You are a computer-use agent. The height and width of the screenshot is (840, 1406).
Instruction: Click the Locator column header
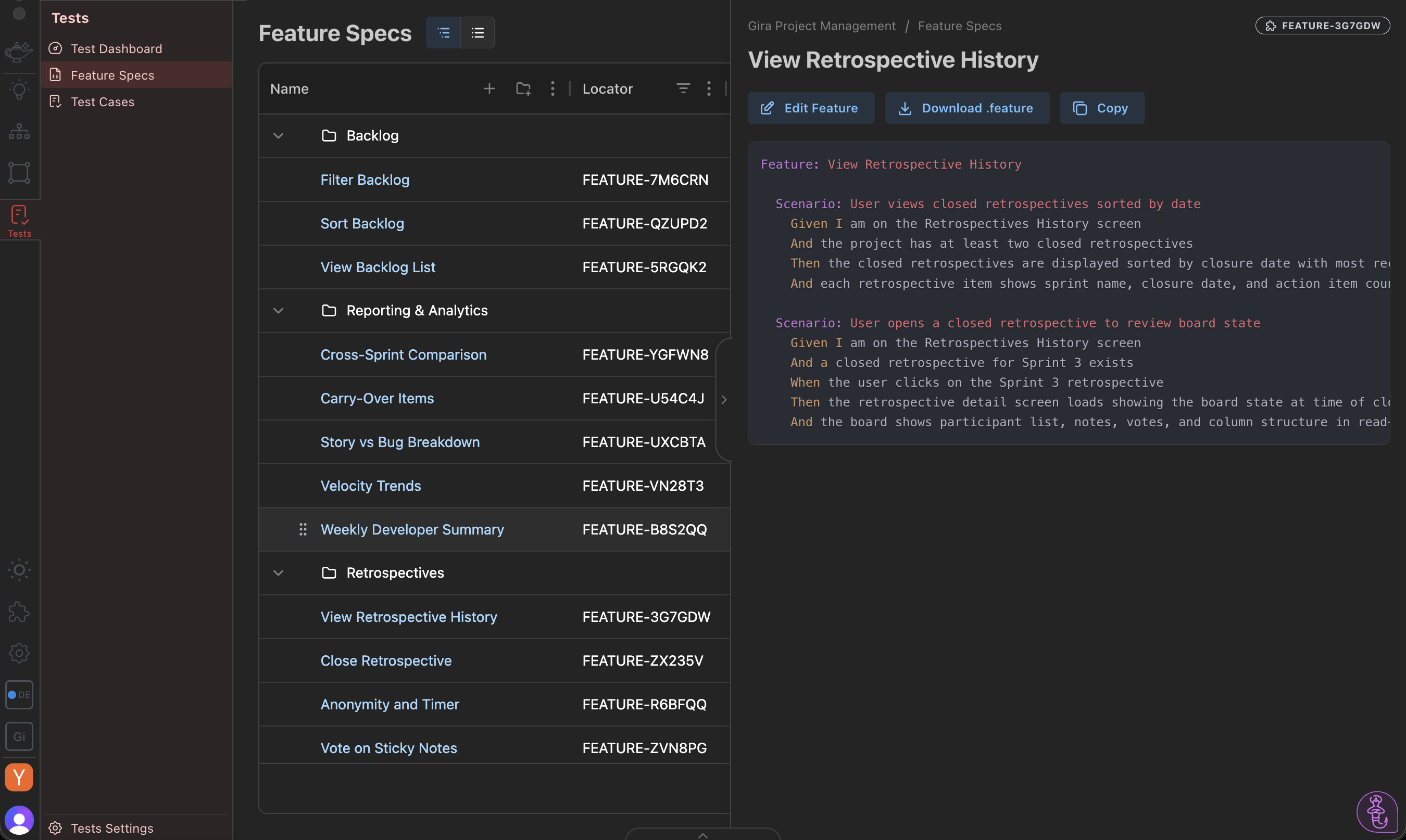click(x=608, y=88)
